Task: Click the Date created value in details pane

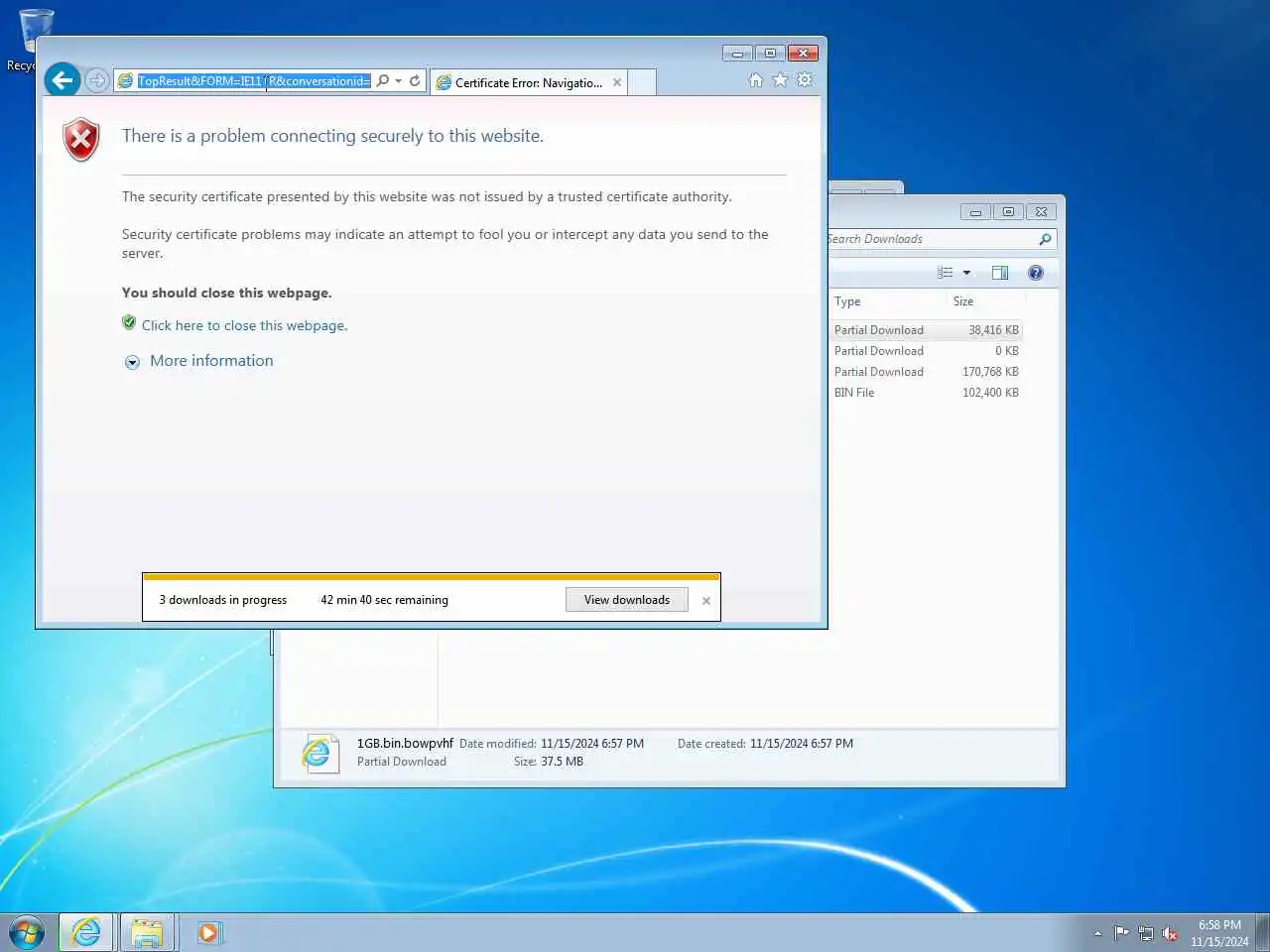Action: click(802, 744)
